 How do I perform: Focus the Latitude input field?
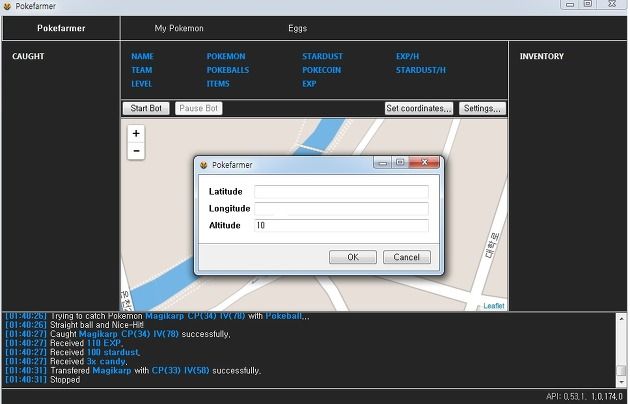pyautogui.click(x=341, y=192)
